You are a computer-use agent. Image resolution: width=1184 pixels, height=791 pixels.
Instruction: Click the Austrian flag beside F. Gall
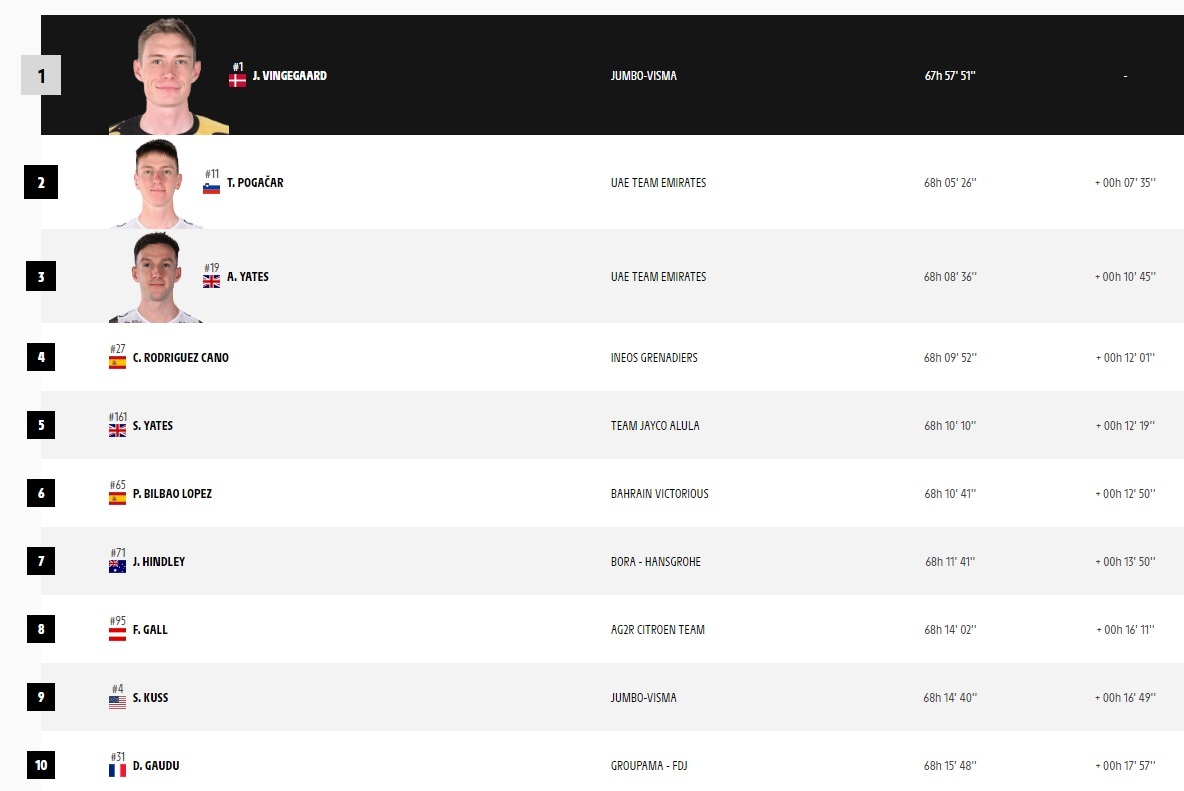pos(117,635)
